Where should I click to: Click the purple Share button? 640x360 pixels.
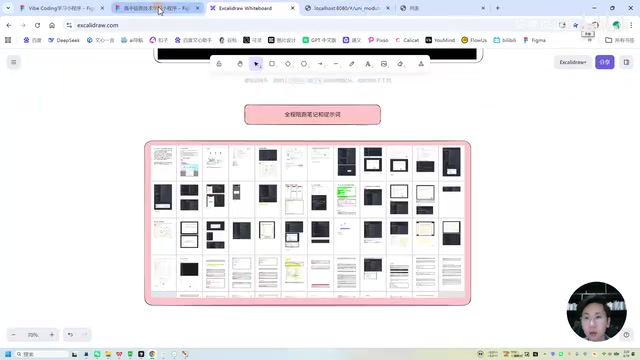(604, 62)
